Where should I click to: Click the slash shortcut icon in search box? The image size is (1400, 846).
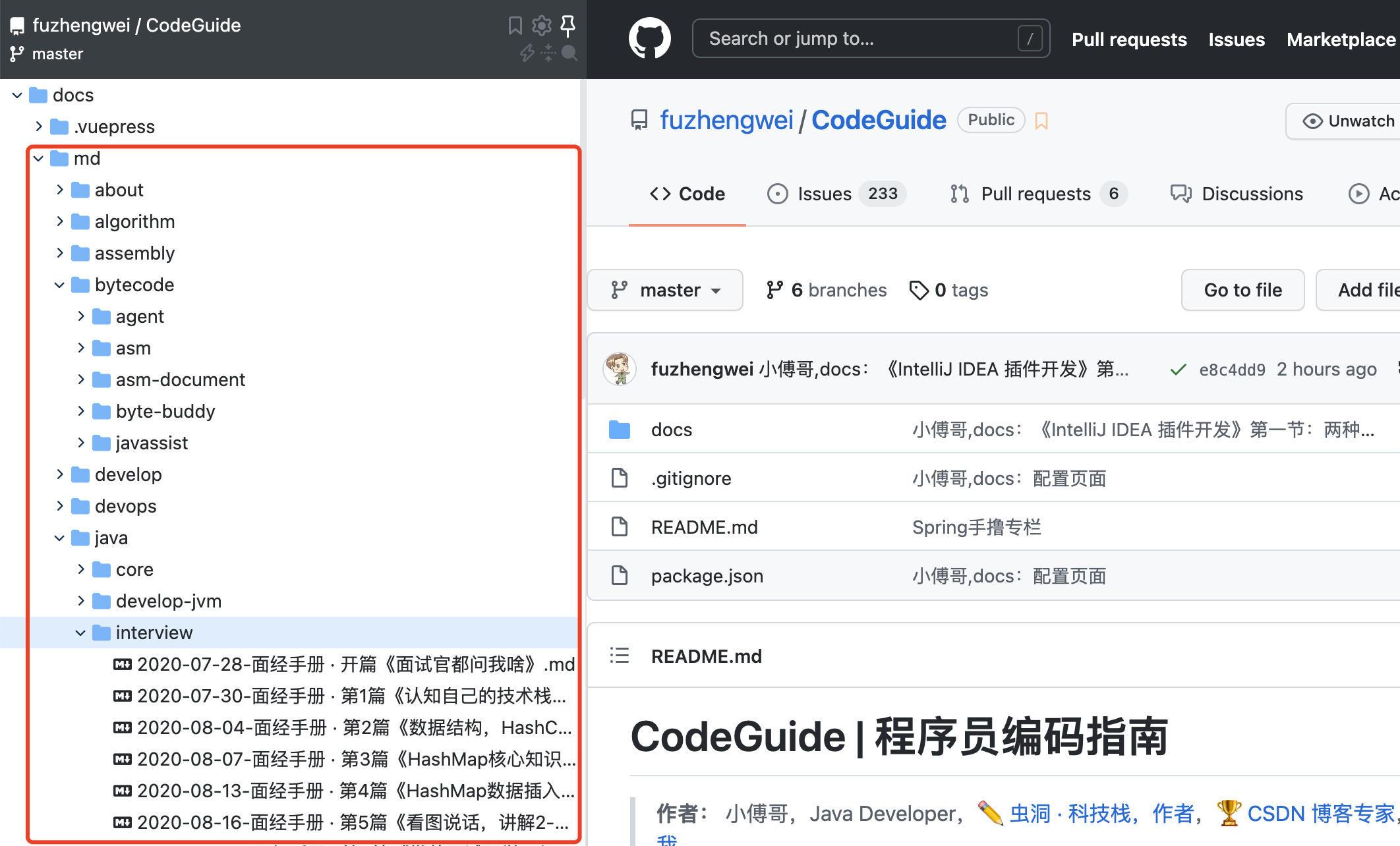pyautogui.click(x=1030, y=38)
